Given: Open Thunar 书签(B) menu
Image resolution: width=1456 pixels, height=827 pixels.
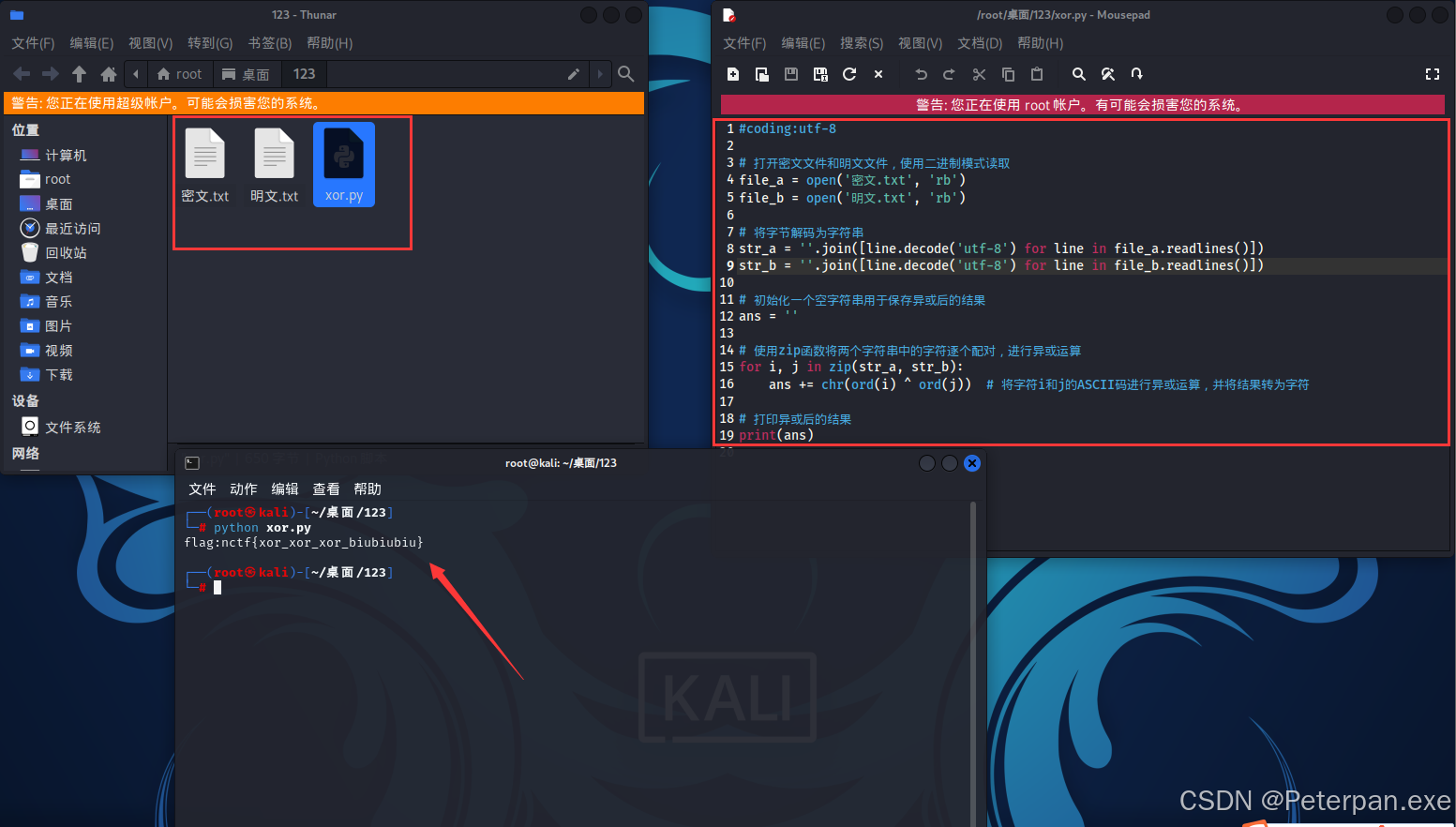Looking at the screenshot, I should [270, 43].
